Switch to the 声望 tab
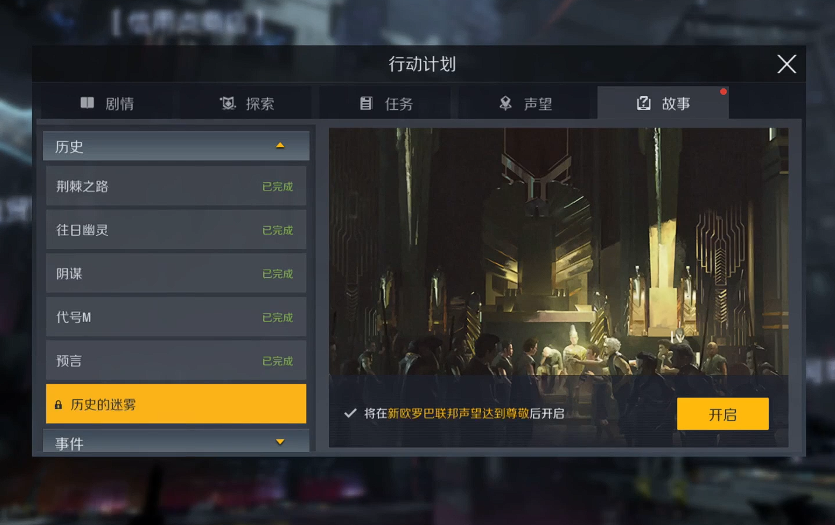This screenshot has width=835, height=525. 525,103
